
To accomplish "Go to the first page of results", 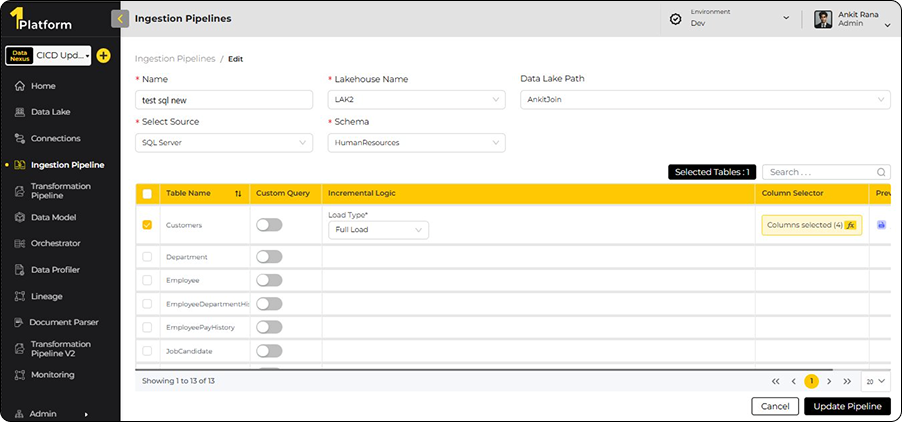I will 775,381.
